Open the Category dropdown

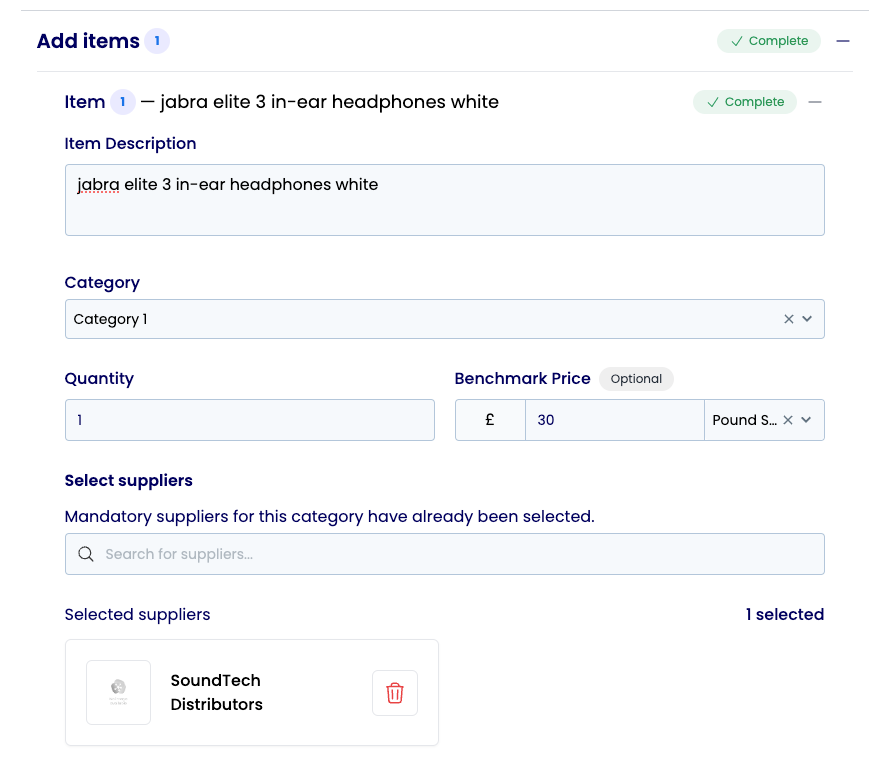click(807, 319)
